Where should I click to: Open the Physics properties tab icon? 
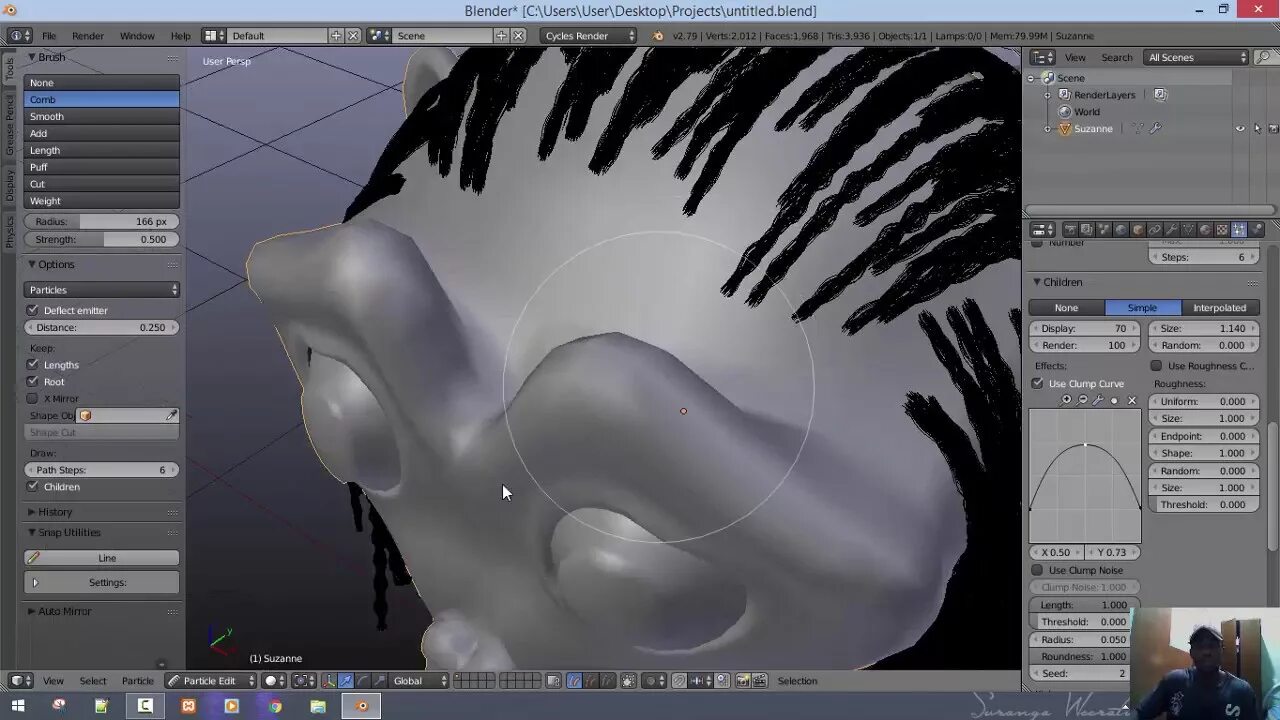click(x=1256, y=230)
